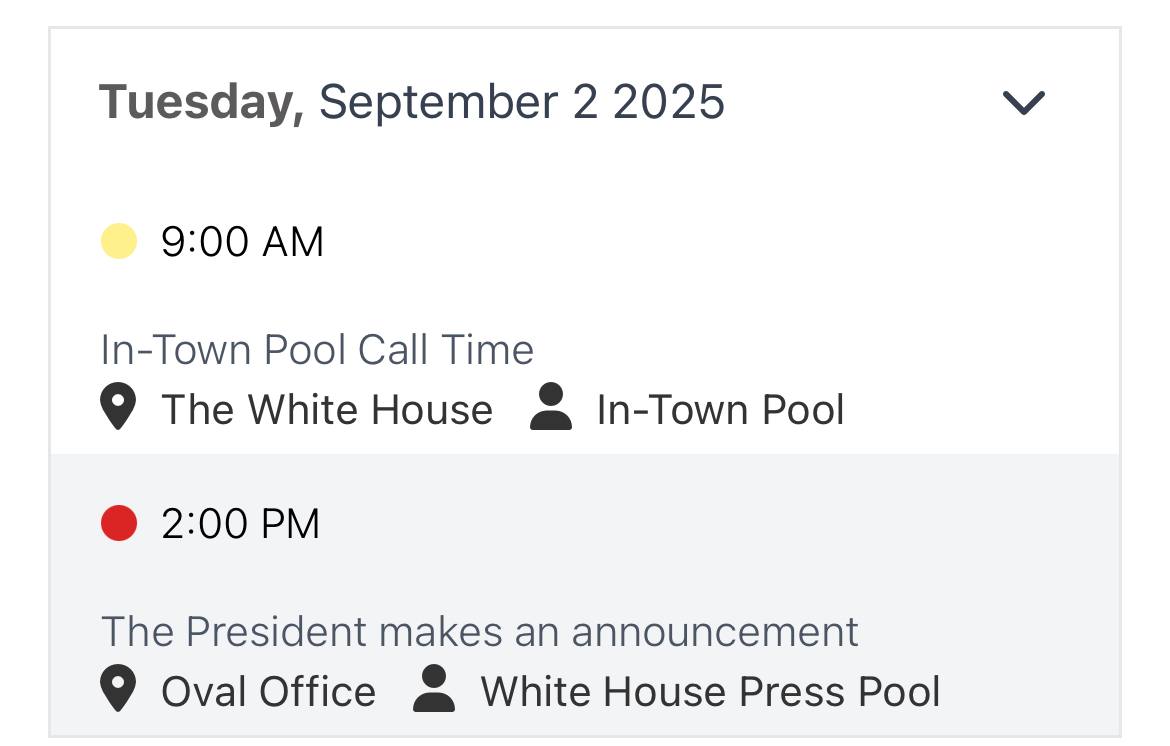Click the yellow dot next to 9:00 AM

coord(119,242)
